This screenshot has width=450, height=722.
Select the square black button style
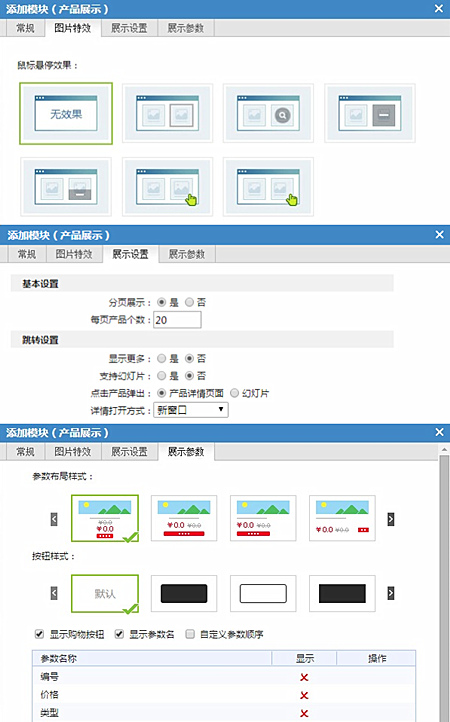(342, 594)
